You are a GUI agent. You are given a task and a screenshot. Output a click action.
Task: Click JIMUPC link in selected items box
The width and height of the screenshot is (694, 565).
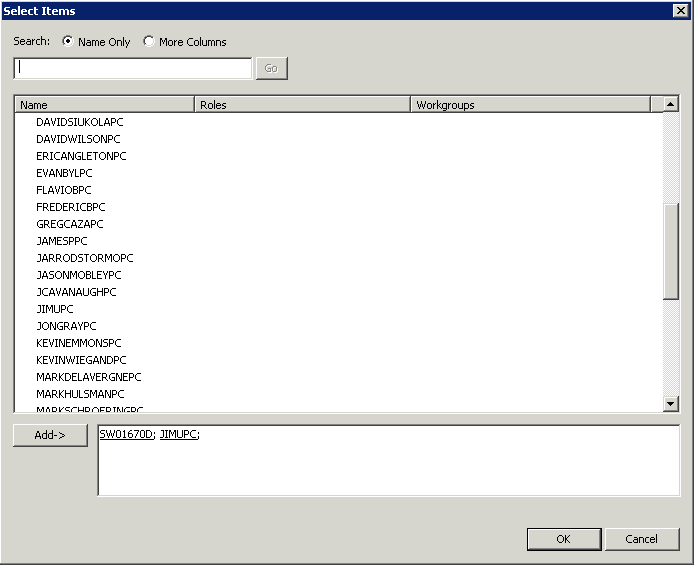[x=178, y=434]
